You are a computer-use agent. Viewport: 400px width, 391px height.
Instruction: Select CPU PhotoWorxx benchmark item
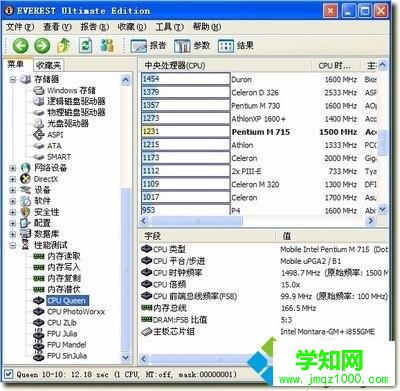pyautogui.click(x=69, y=312)
